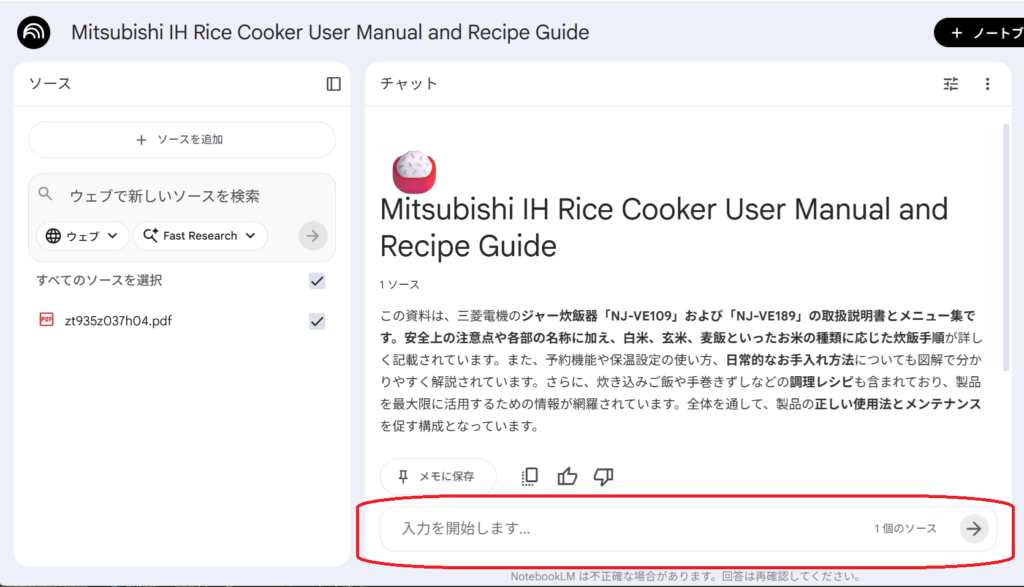This screenshot has width=1024, height=587.
Task: Click the メモに保存 button
Action: click(x=438, y=477)
